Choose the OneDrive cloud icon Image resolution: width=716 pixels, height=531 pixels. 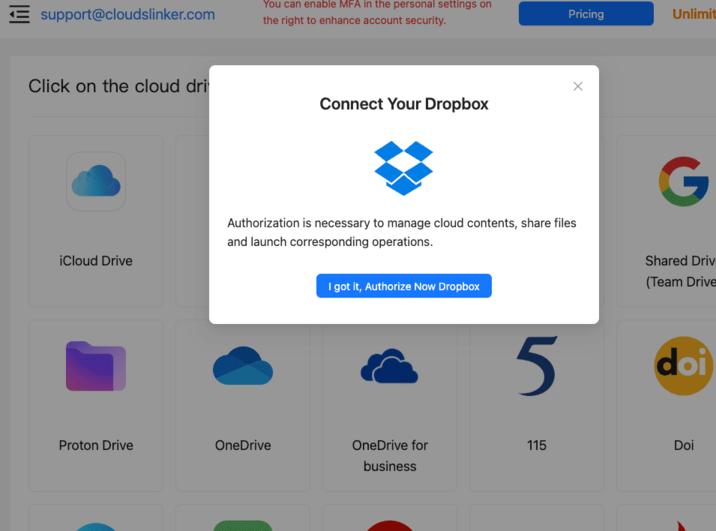pyautogui.click(x=243, y=366)
